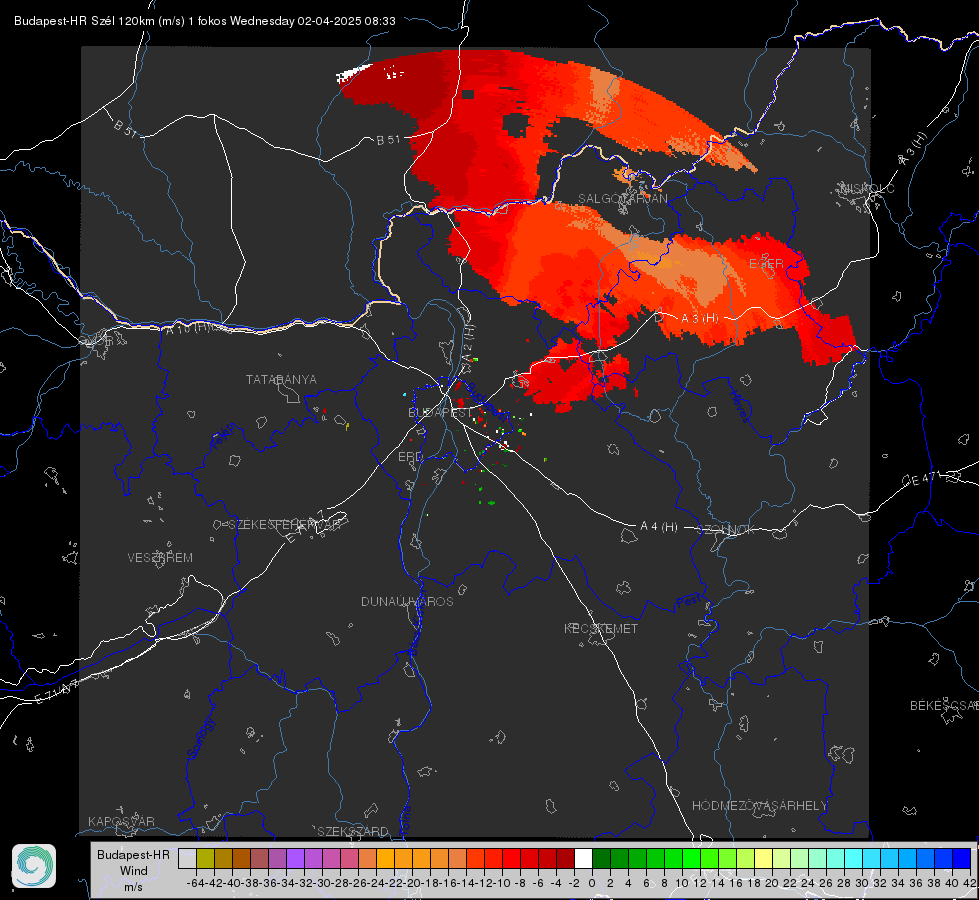Image resolution: width=979 pixels, height=900 pixels.
Task: Click the '20' legend value
Action: (x=772, y=883)
